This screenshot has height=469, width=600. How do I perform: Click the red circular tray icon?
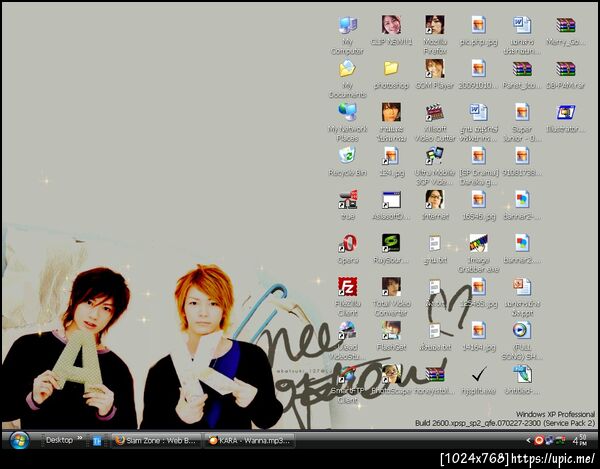coord(539,441)
